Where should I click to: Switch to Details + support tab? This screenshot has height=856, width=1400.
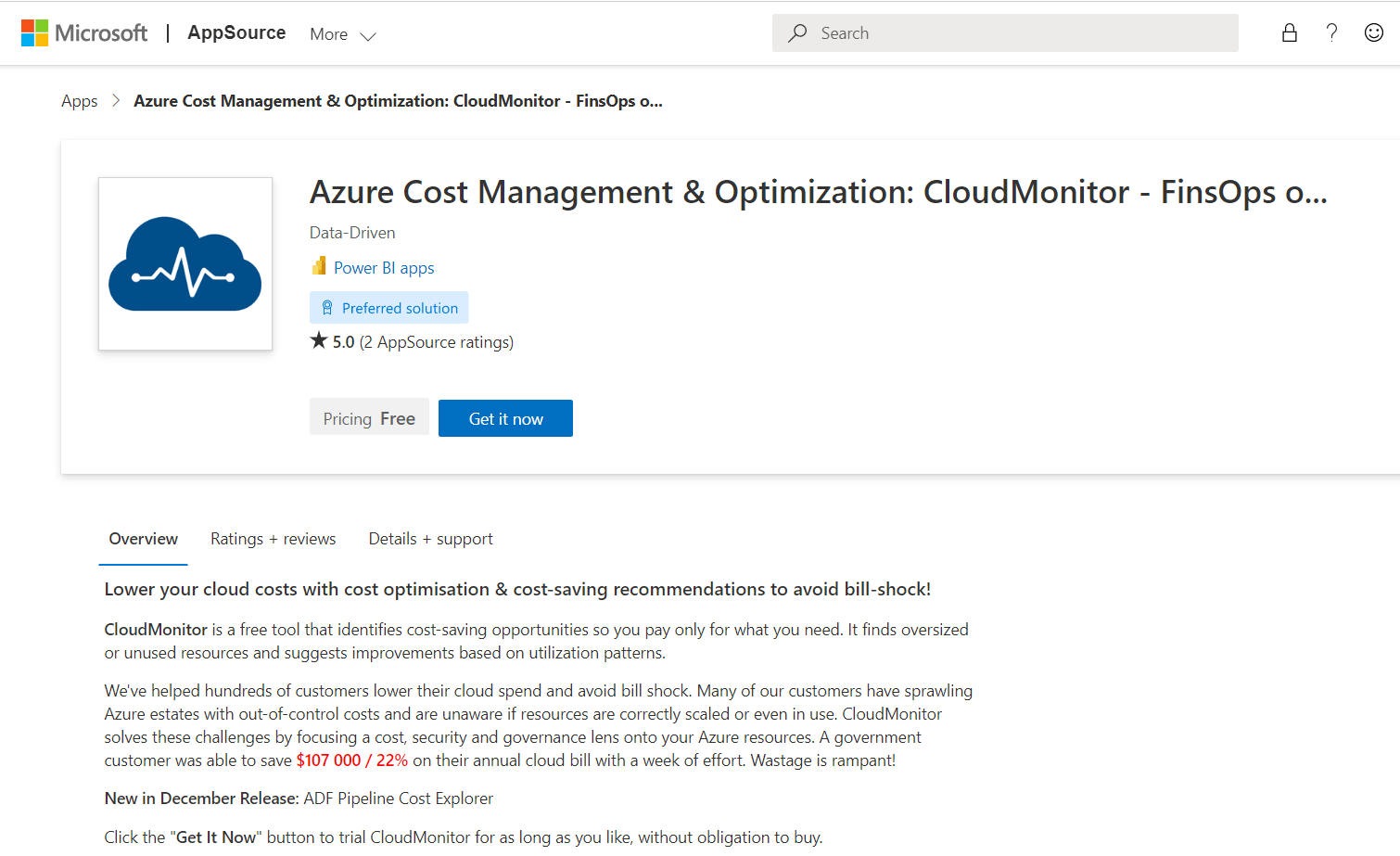coord(431,539)
